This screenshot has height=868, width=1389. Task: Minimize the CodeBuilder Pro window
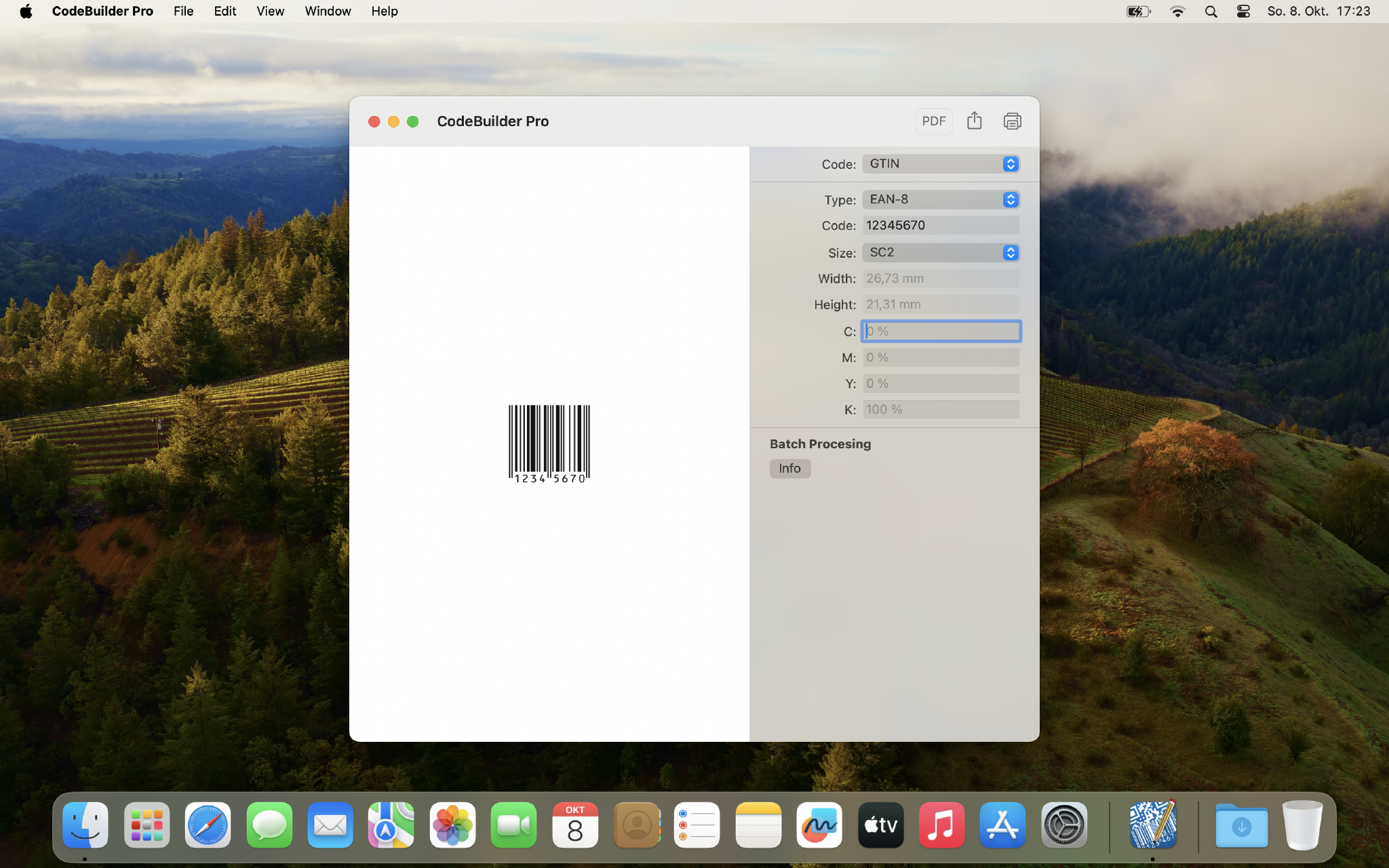(x=393, y=121)
